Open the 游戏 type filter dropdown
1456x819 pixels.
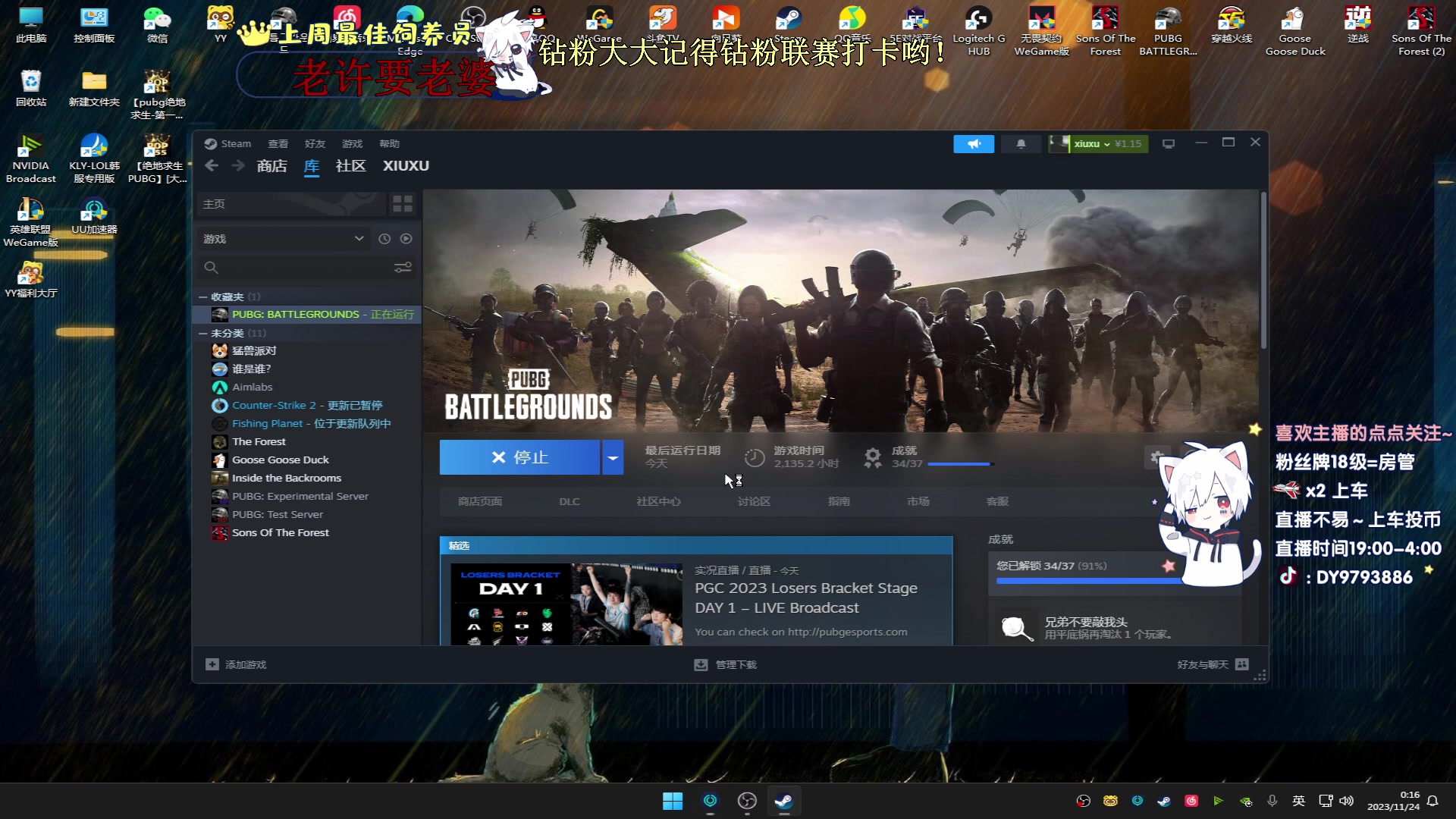(x=359, y=239)
